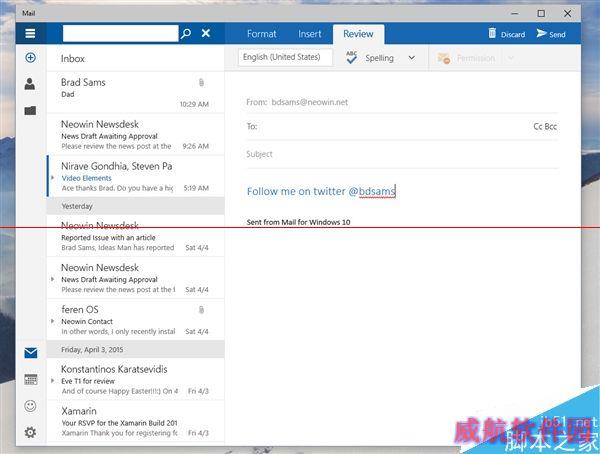
Task: Click the misspelled word bdsams in body
Action: [377, 191]
